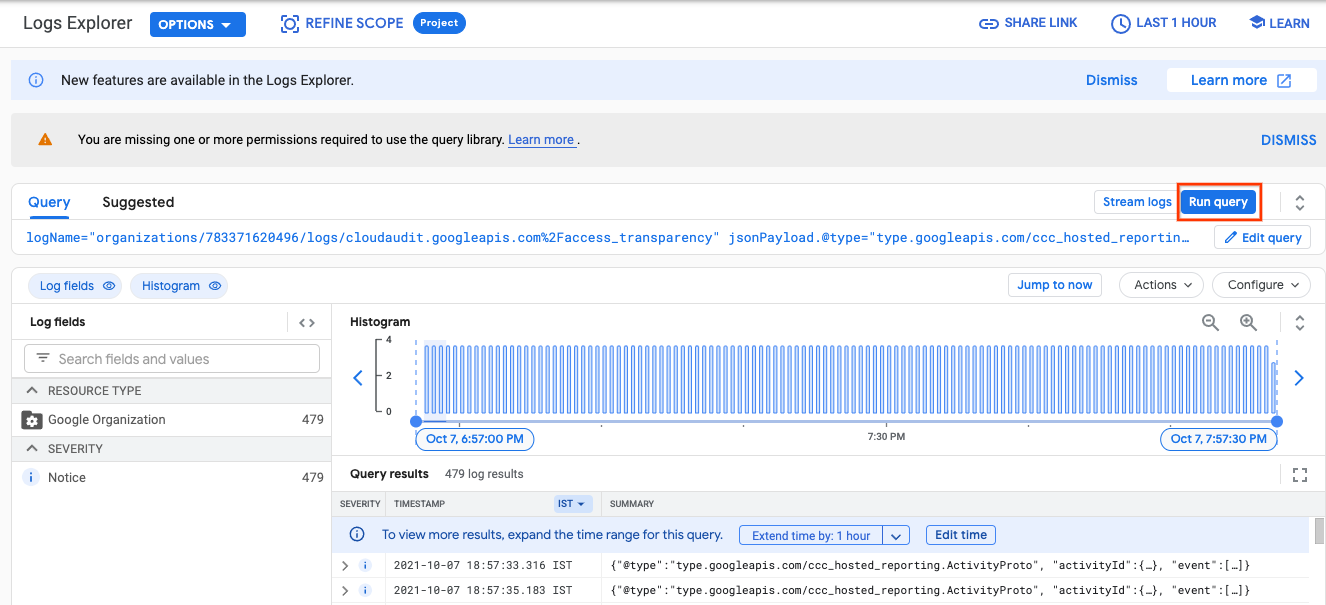This screenshot has height=605, width=1326.
Task: Zoom in the histogram with magnifier icon
Action: (1248, 322)
